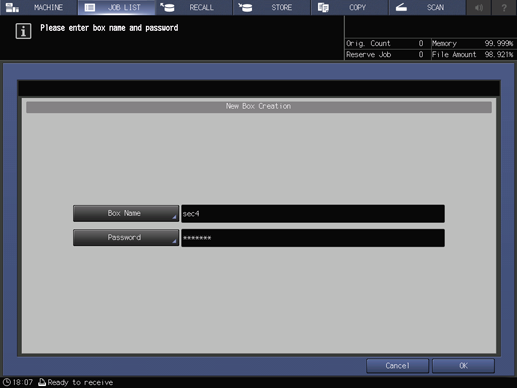
Task: Click the scanner icon
Action: coord(401,7)
